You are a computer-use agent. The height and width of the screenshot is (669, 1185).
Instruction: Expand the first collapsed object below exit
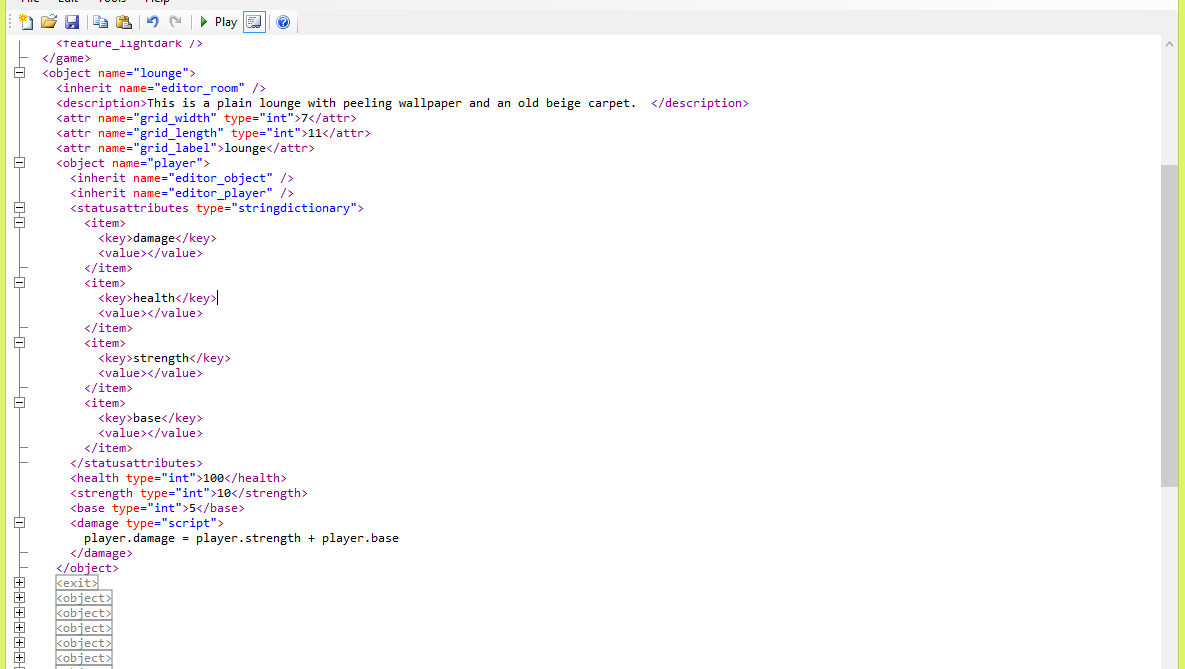point(19,598)
